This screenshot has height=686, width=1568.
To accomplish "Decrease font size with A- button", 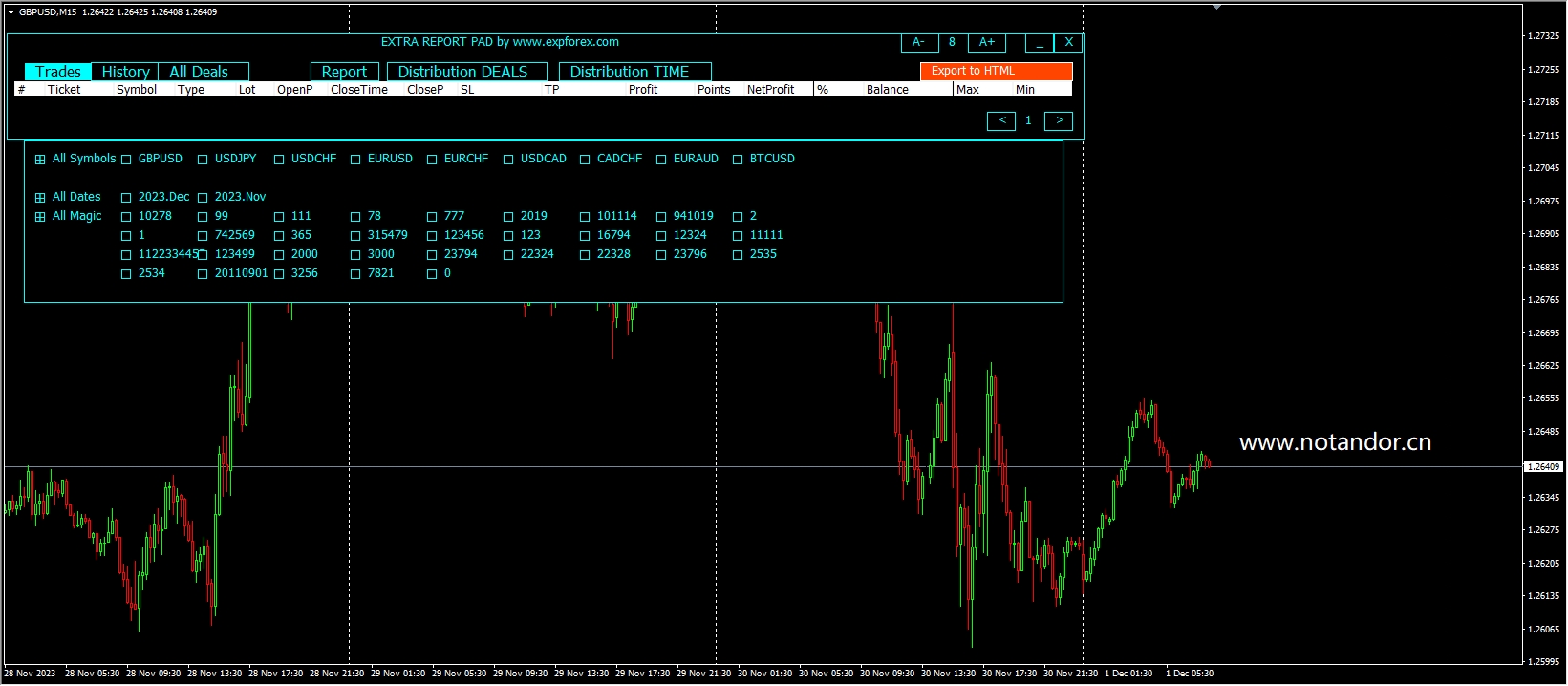I will 918,43.
